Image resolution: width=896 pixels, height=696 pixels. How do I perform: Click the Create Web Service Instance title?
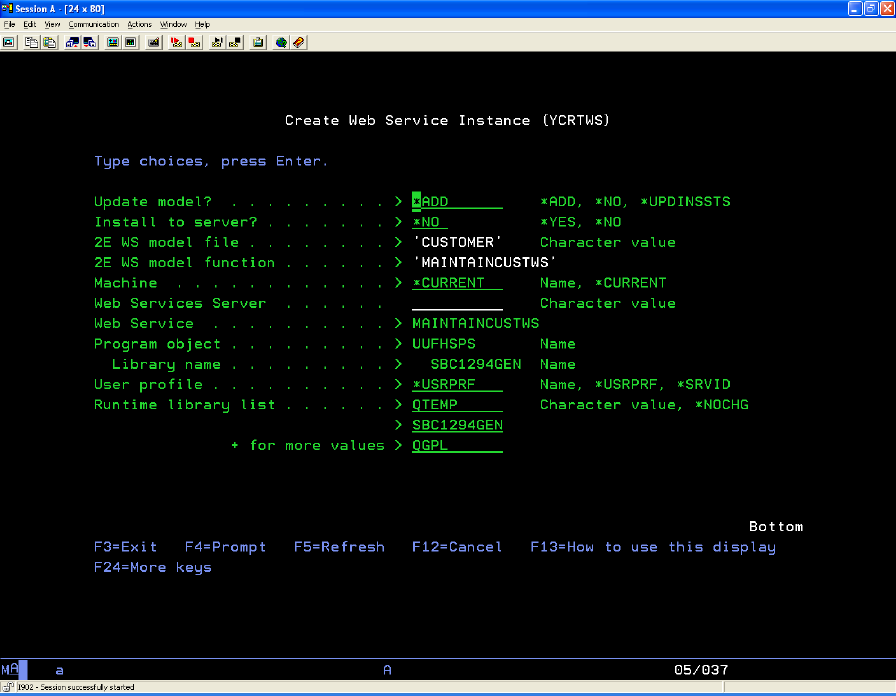[x=447, y=121]
